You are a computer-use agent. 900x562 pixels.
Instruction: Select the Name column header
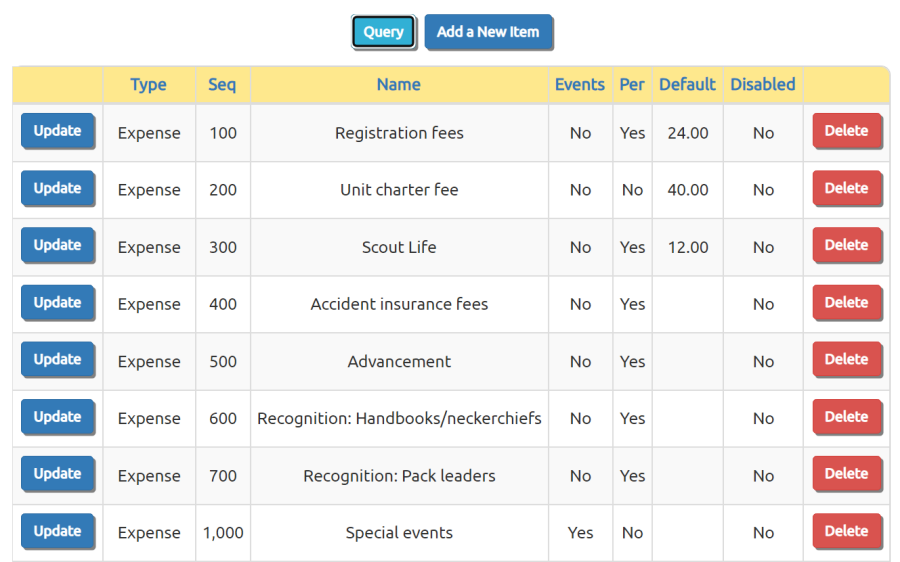pos(399,85)
